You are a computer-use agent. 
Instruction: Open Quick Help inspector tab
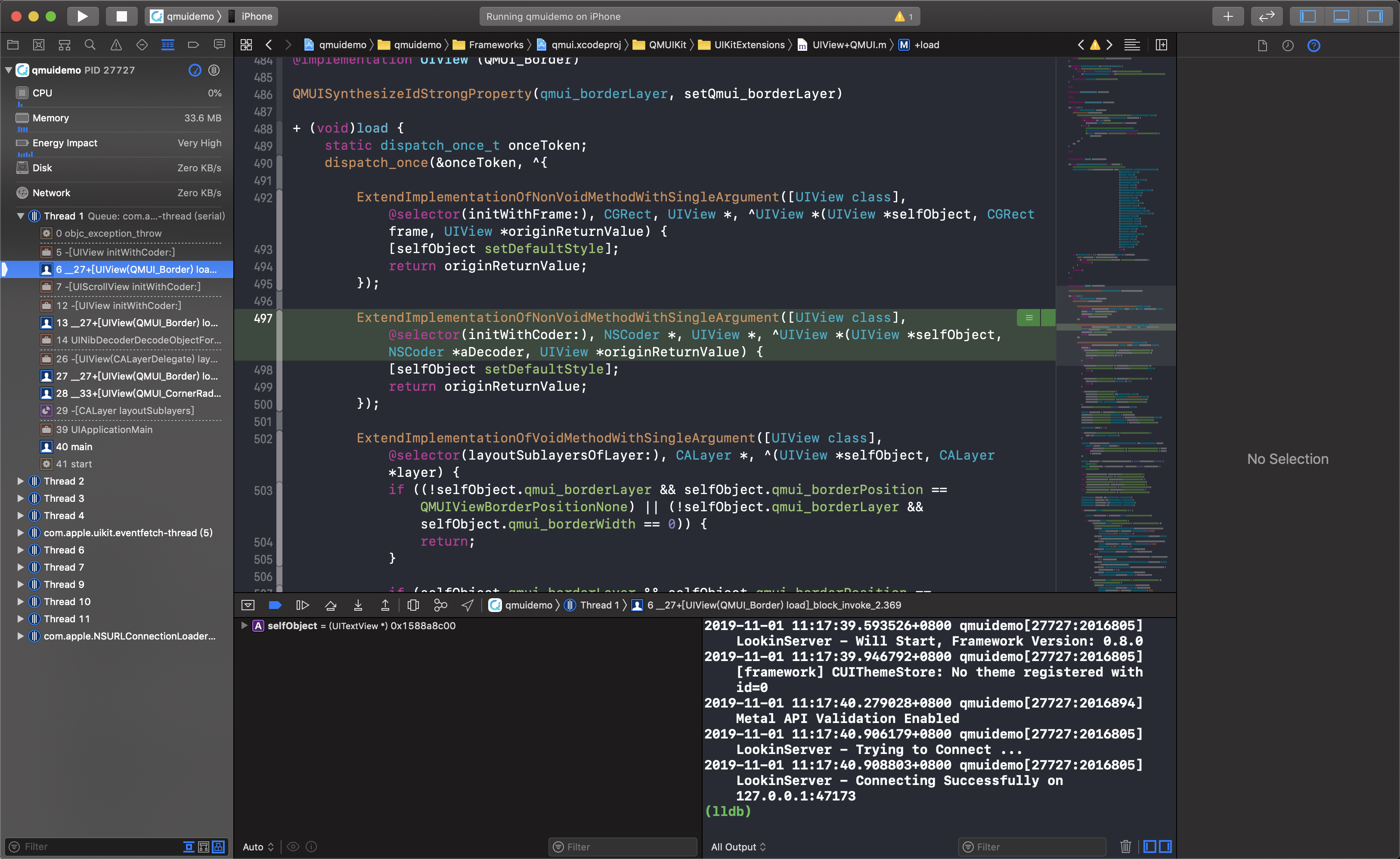1313,46
